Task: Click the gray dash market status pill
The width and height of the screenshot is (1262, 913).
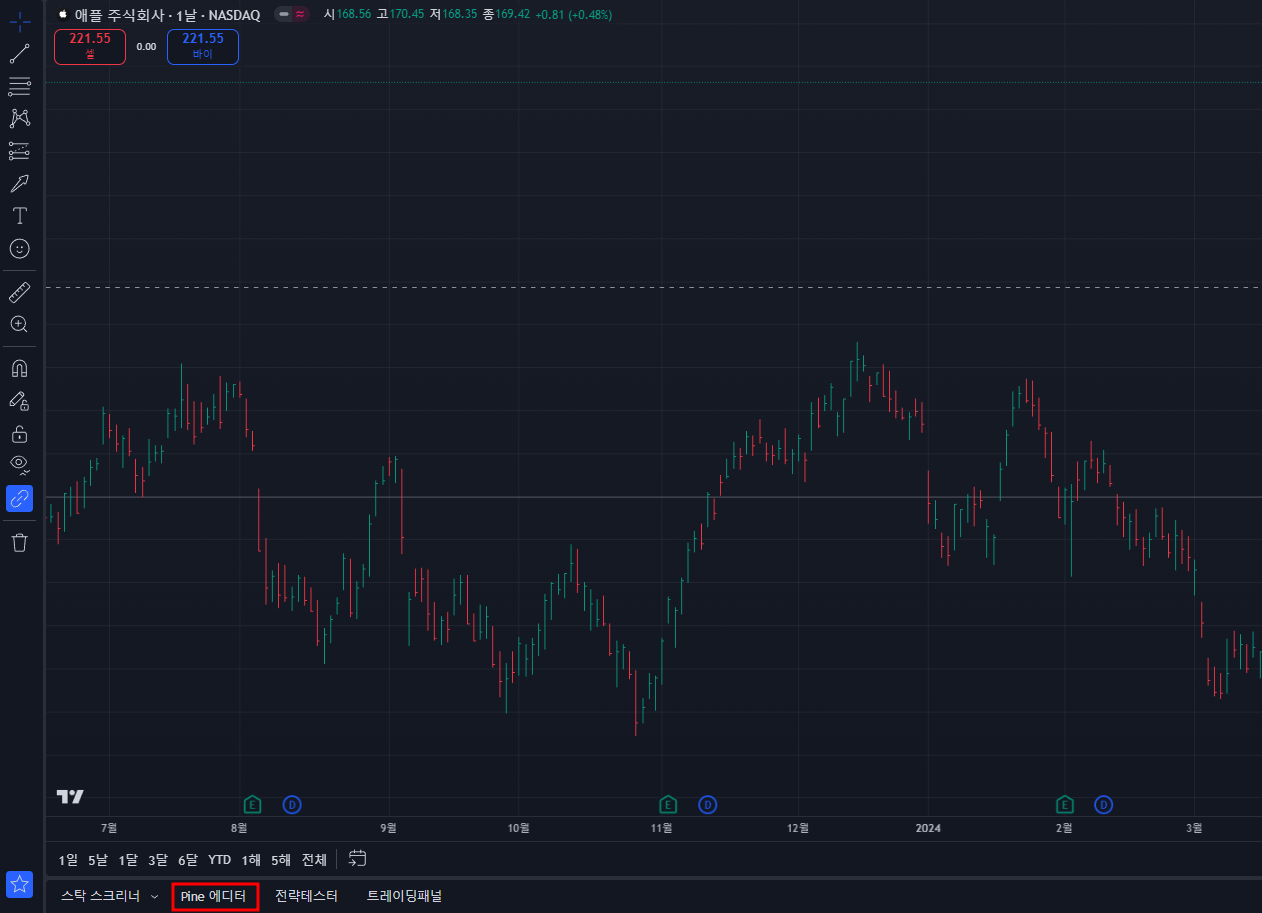Action: (x=283, y=15)
